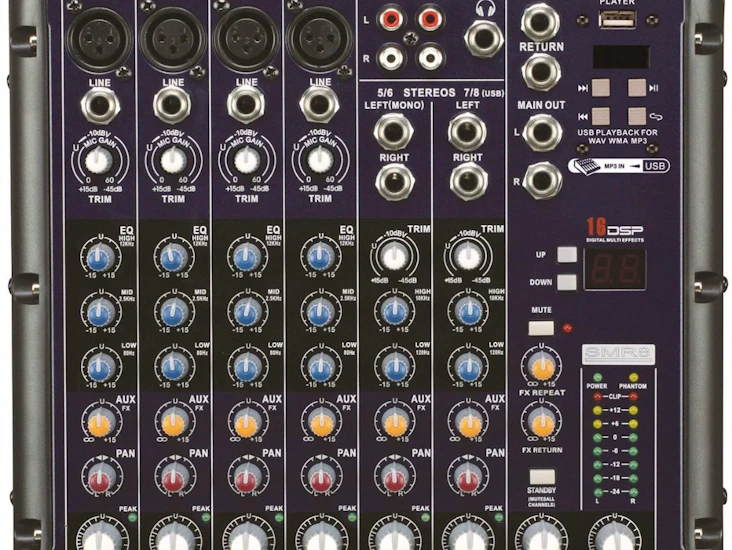
Task: Point at the red MUTE indicator LED
Action: pos(567,328)
